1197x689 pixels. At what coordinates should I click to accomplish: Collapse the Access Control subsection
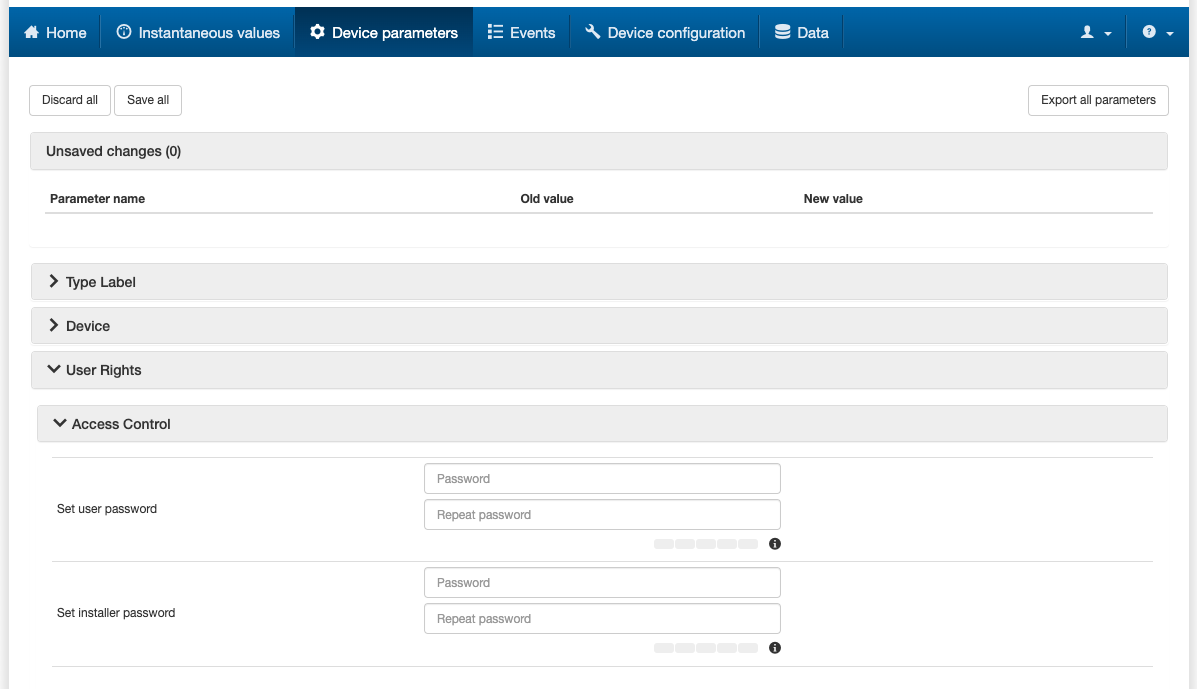(120, 424)
